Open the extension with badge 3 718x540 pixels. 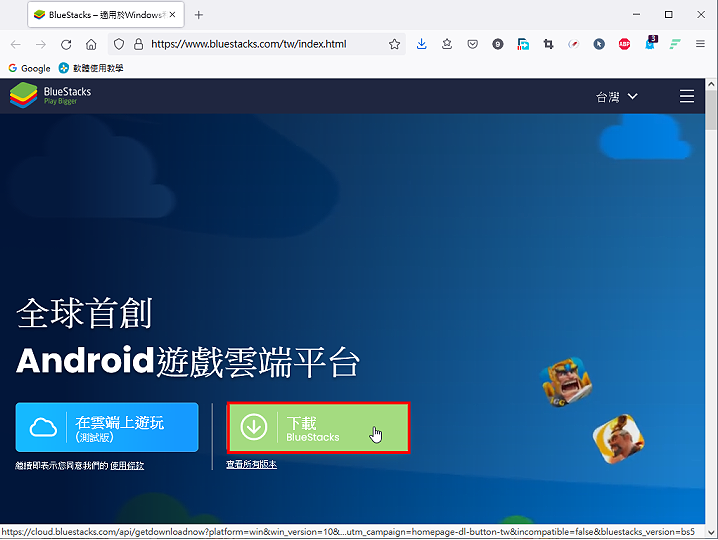651,42
